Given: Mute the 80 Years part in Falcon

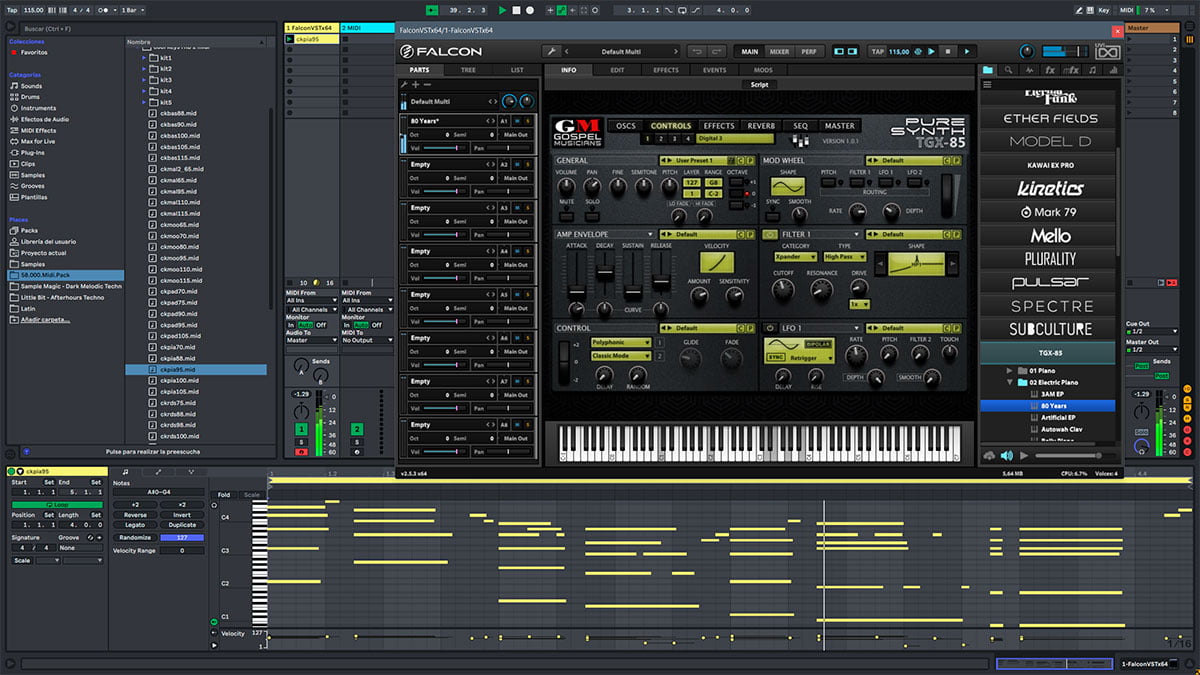Looking at the screenshot, I should [x=518, y=120].
